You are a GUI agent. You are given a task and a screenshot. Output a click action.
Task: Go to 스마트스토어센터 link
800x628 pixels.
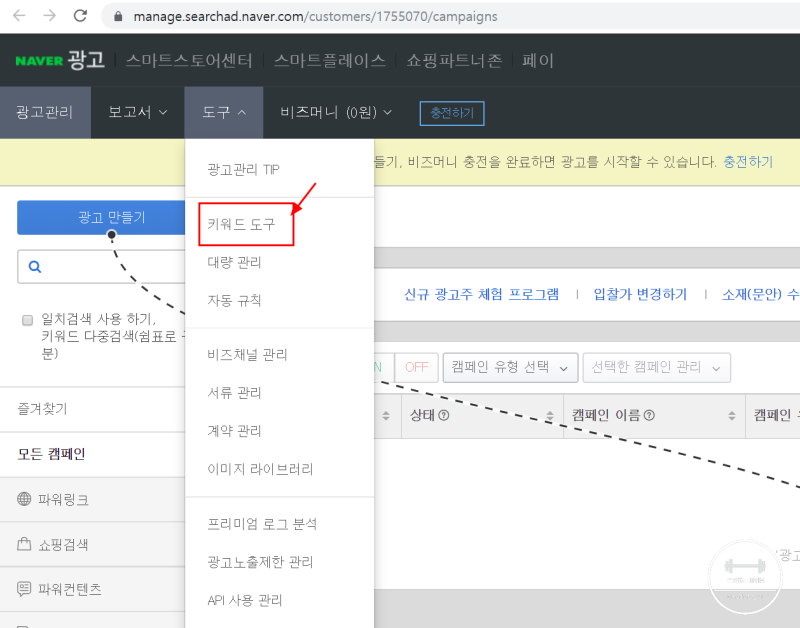click(x=189, y=61)
